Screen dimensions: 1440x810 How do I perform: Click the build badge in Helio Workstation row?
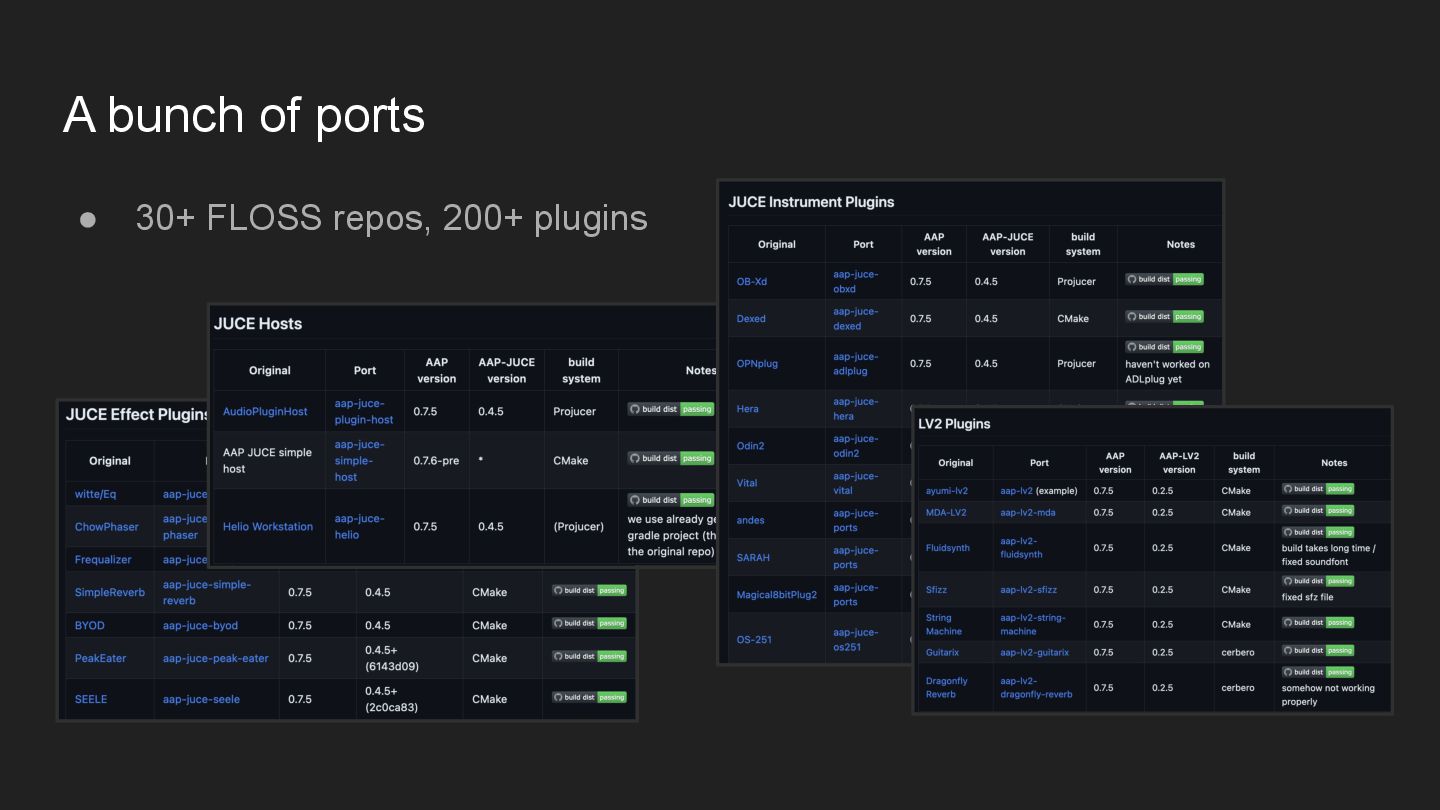(x=671, y=500)
